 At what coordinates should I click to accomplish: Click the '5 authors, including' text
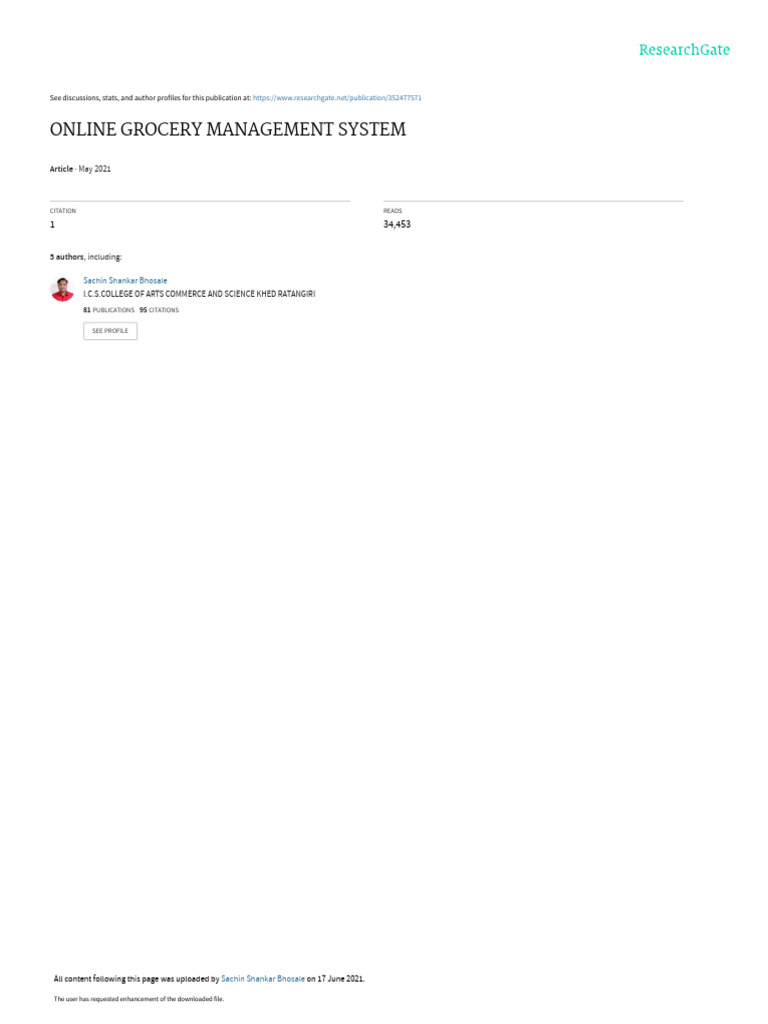[86, 257]
